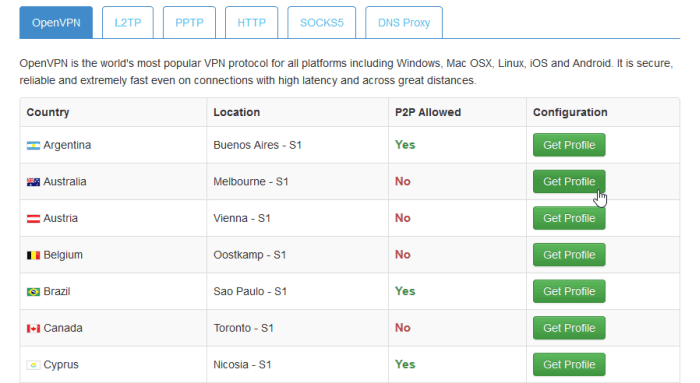This screenshot has width=700, height=383.
Task: Get the Brazil Sao Paulo profile
Action: [569, 291]
